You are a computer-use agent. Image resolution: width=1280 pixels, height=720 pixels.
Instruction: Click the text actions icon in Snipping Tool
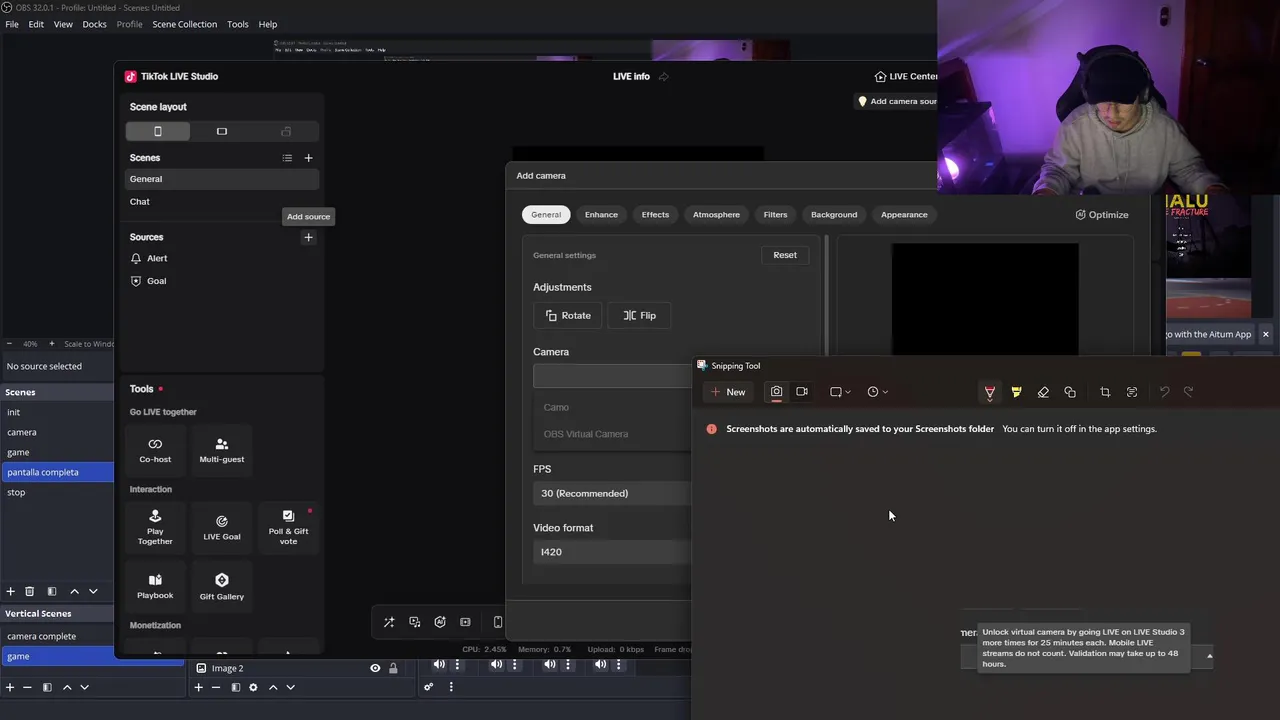point(1132,392)
